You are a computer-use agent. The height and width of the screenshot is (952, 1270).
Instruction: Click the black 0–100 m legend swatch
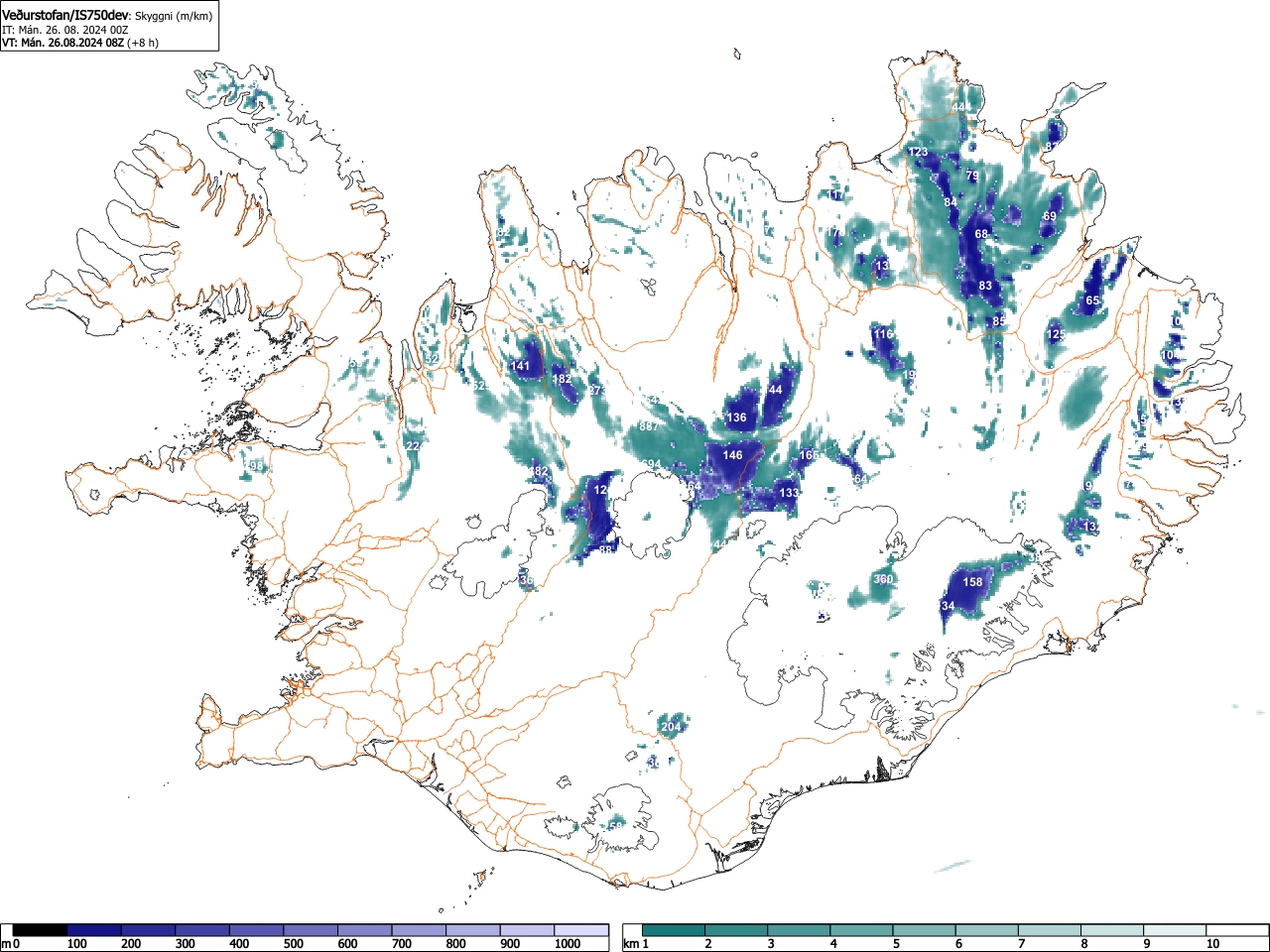point(40,930)
